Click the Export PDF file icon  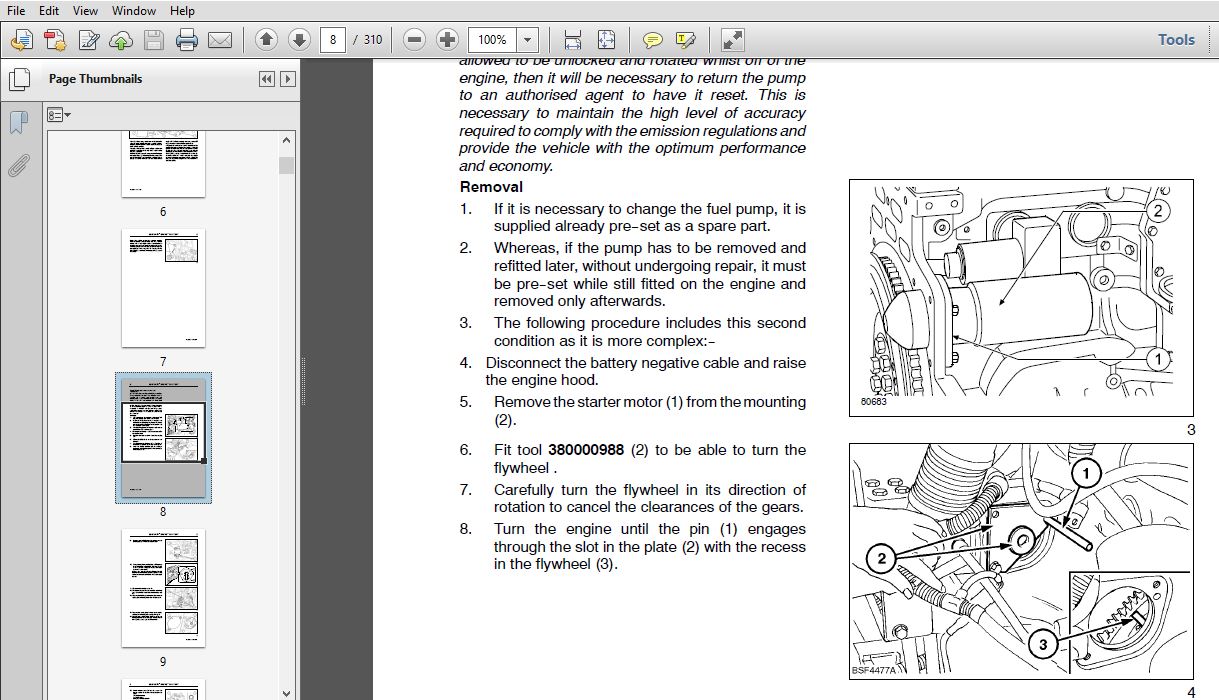(x=55, y=40)
